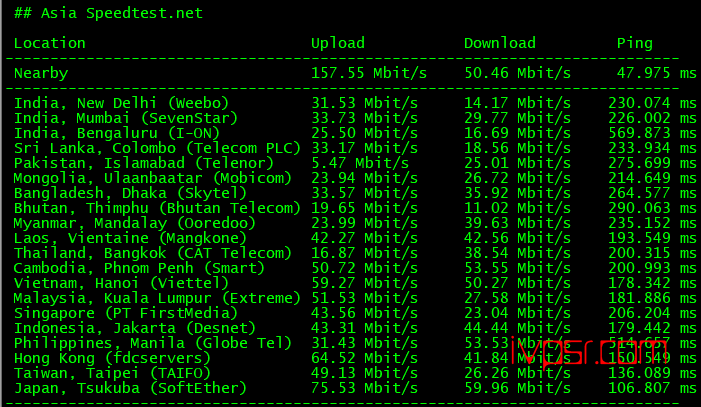
Task: Select 'Japan, Tsukuba (SoftEther)' row
Action: pyautogui.click(x=355, y=388)
